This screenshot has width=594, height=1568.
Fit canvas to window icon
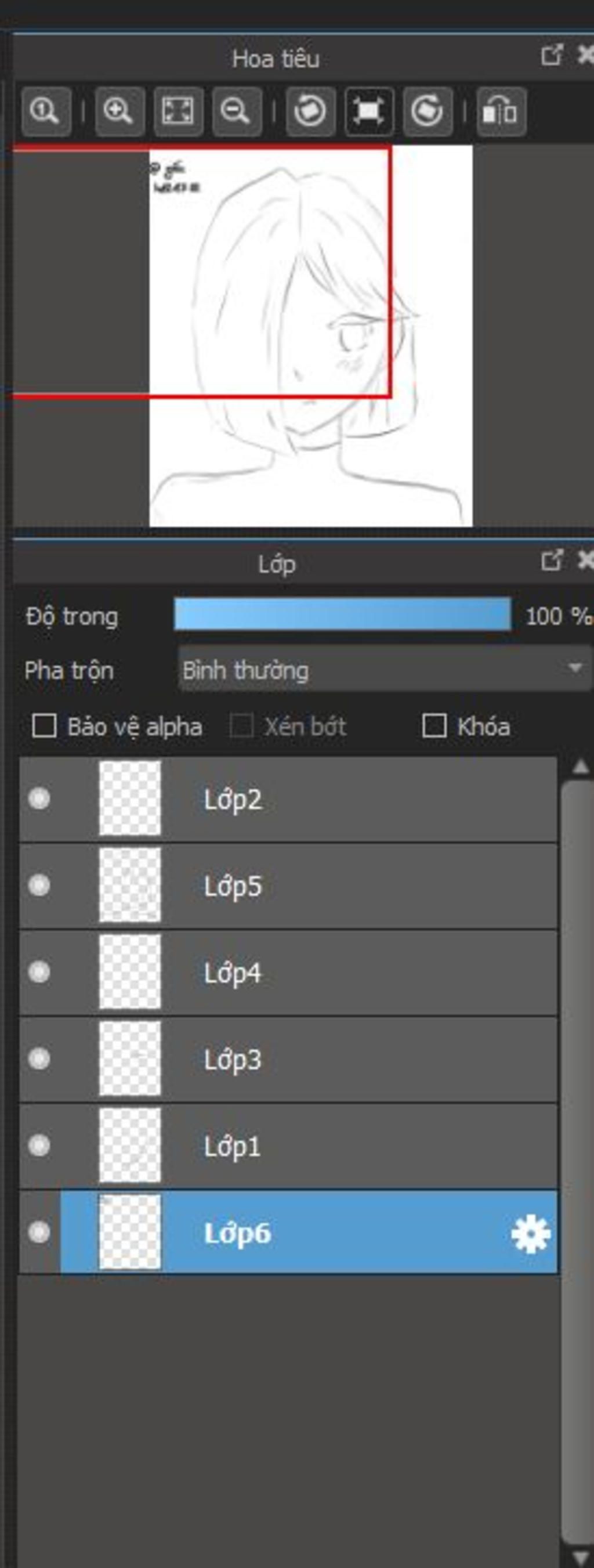tap(178, 111)
